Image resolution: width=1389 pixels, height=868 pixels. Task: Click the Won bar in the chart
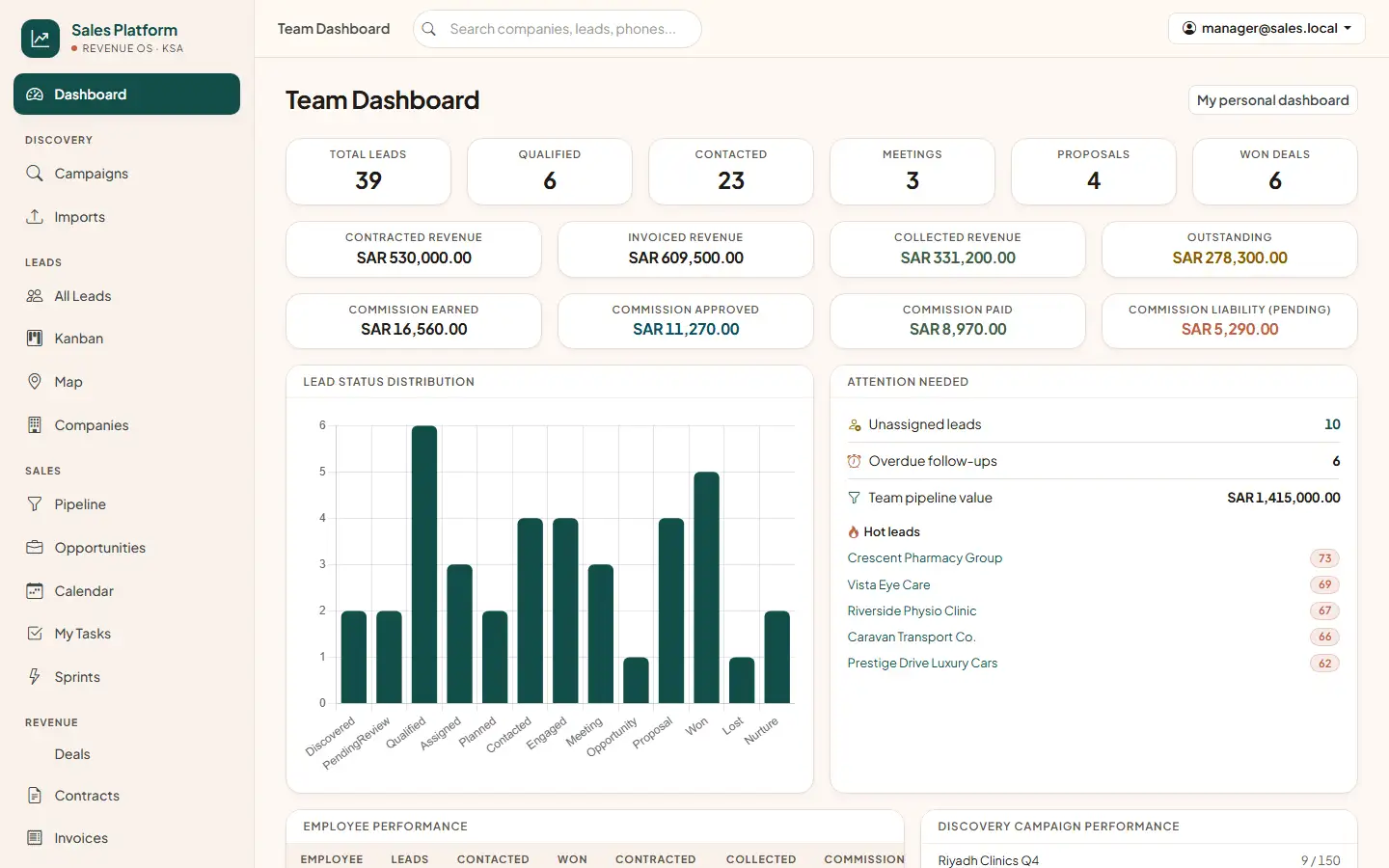(x=706, y=587)
